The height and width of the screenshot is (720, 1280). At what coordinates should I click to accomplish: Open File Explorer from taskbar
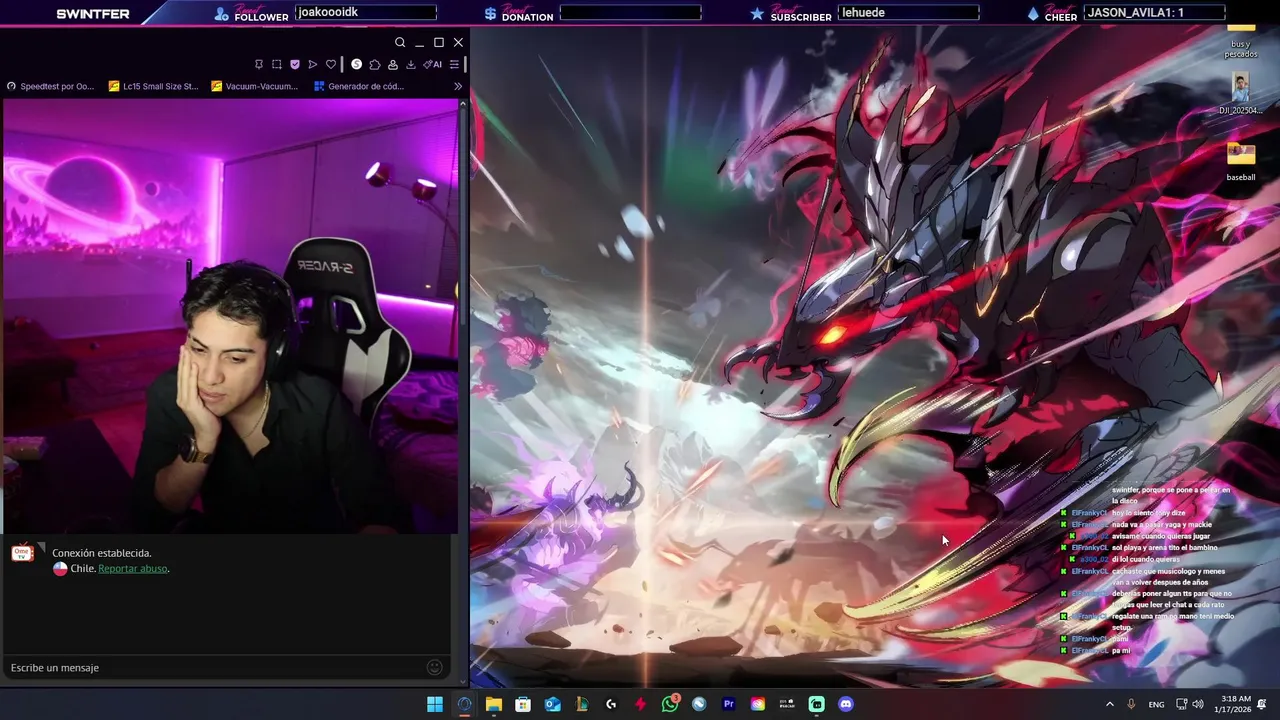(494, 704)
